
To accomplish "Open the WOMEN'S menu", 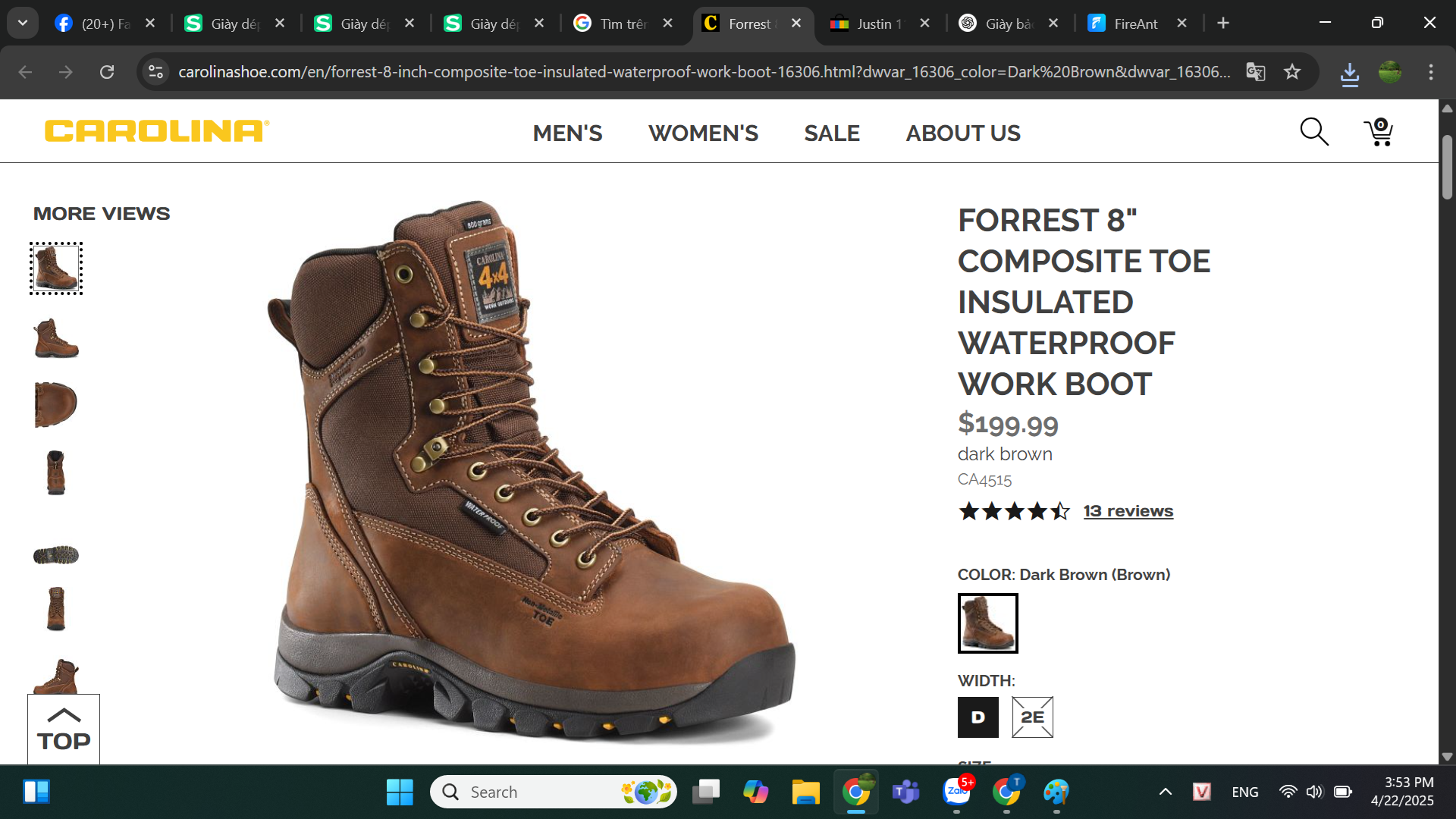I will pos(703,133).
